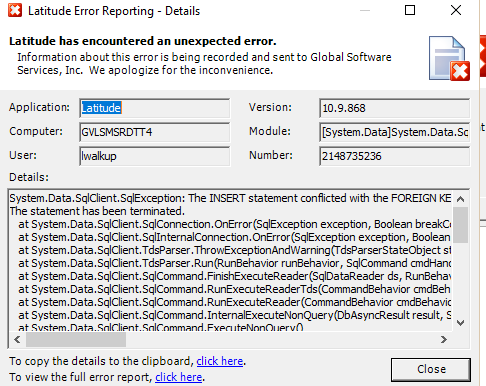Close the dialog with the title bar X

pyautogui.click(x=456, y=10)
